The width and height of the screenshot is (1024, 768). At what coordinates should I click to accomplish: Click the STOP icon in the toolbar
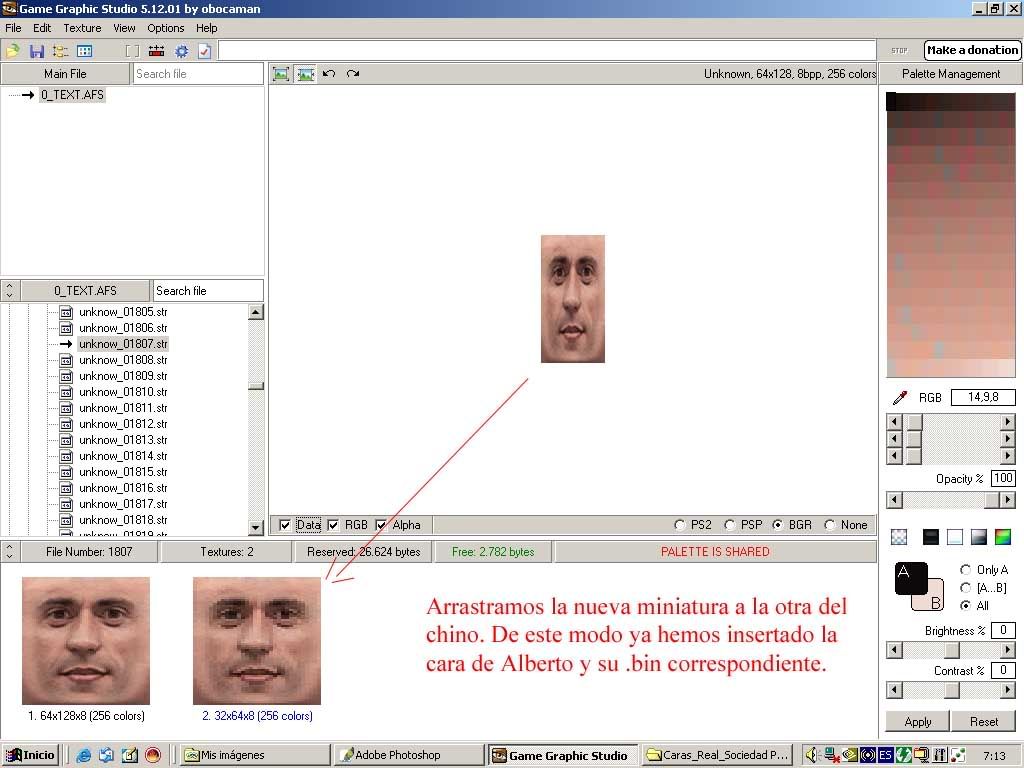click(899, 50)
